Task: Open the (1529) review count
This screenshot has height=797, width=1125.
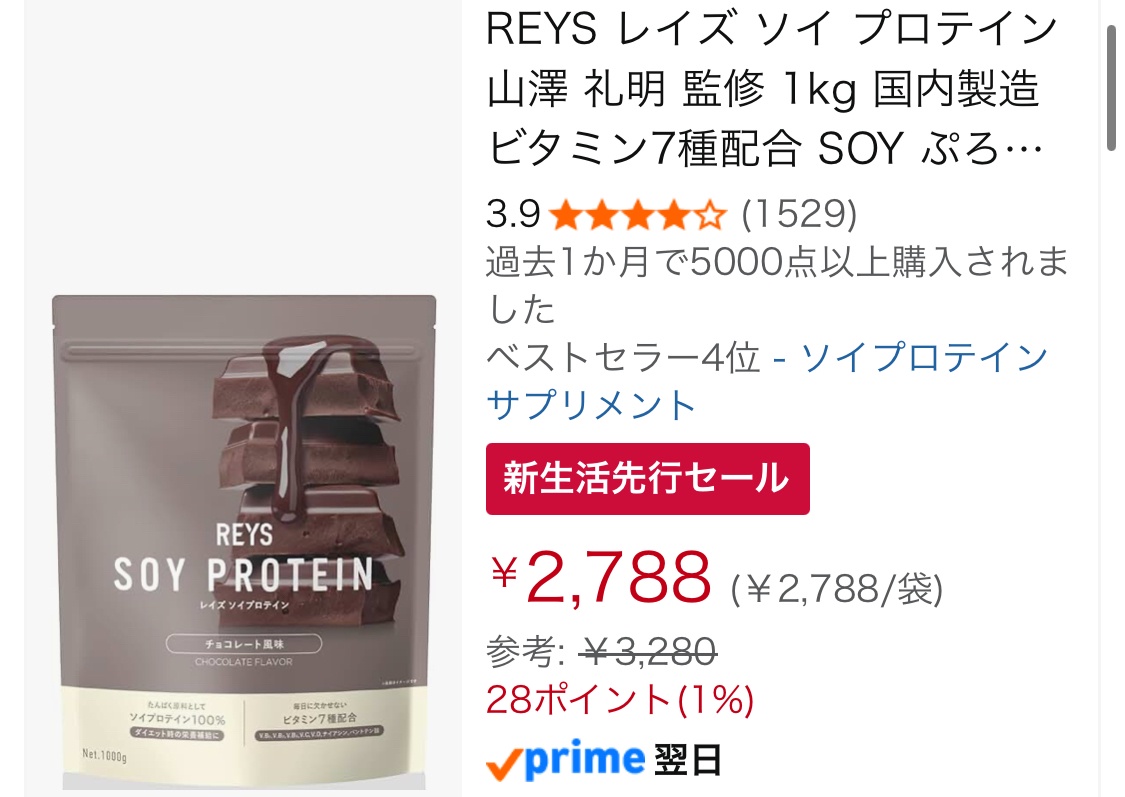Action: 799,214
